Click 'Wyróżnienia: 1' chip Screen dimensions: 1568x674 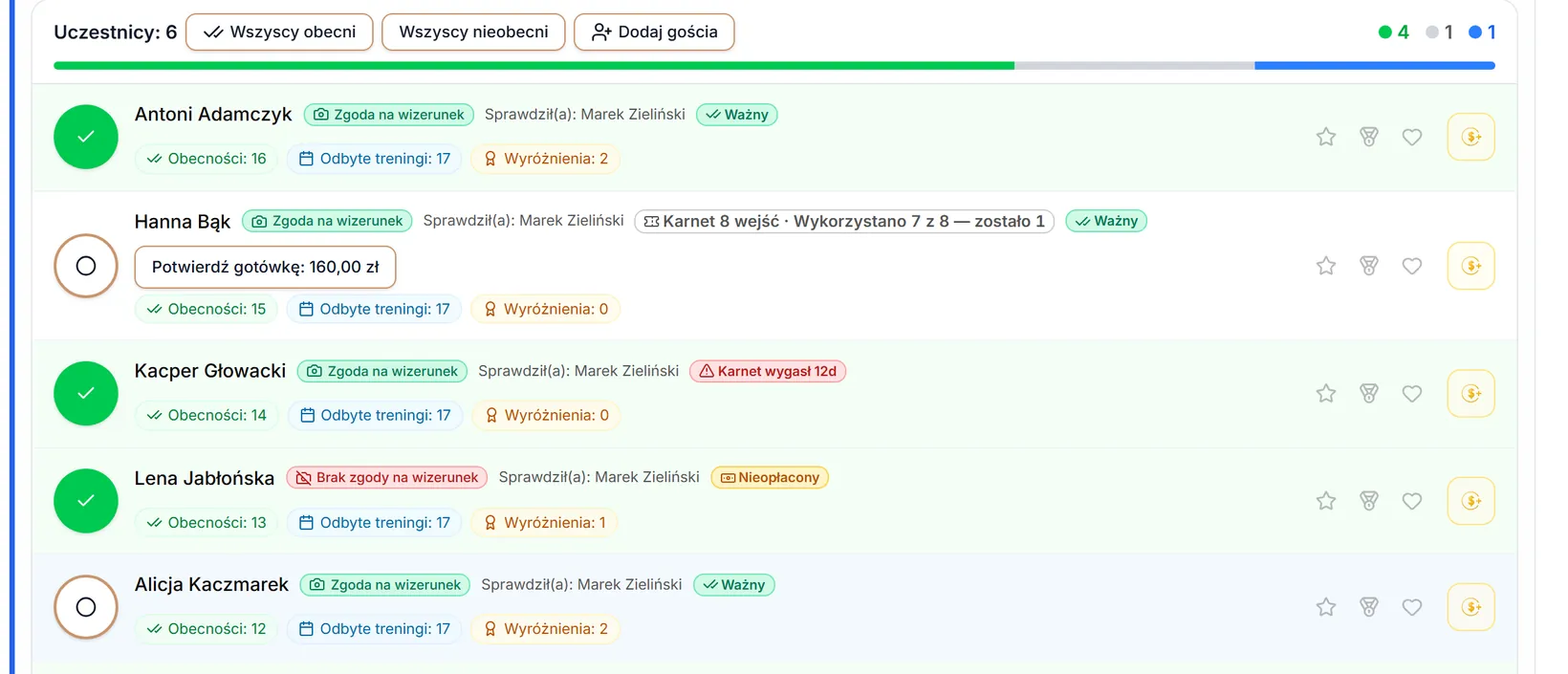pos(545,522)
